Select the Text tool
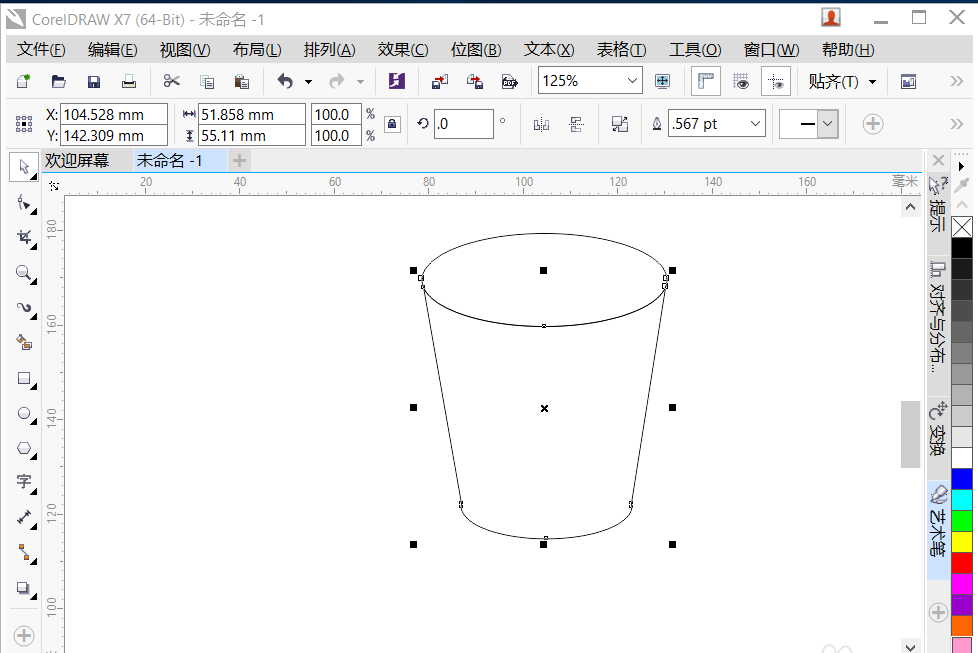 [22, 482]
